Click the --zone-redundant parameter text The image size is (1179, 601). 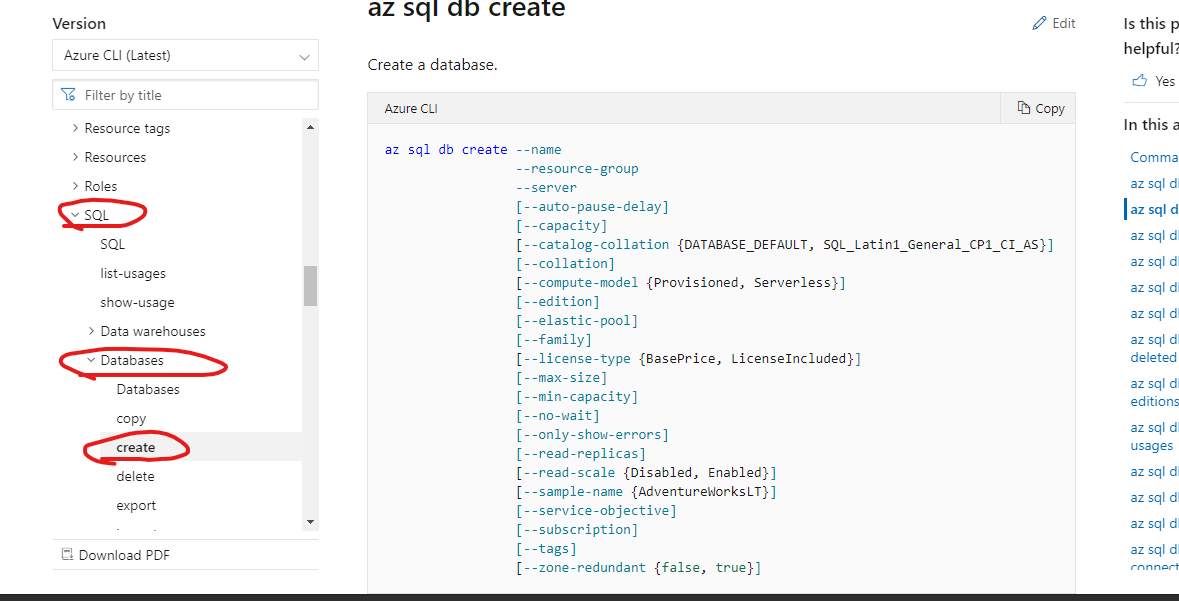click(x=584, y=567)
